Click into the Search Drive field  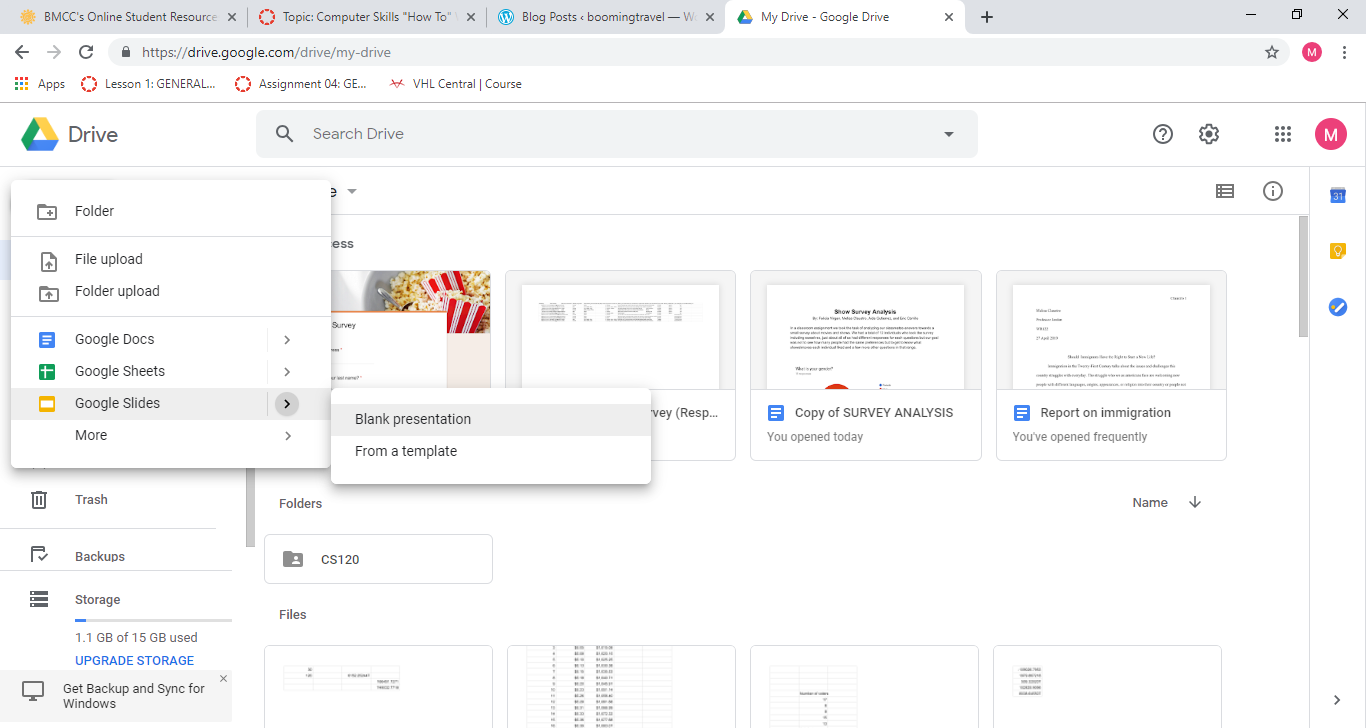click(600, 134)
